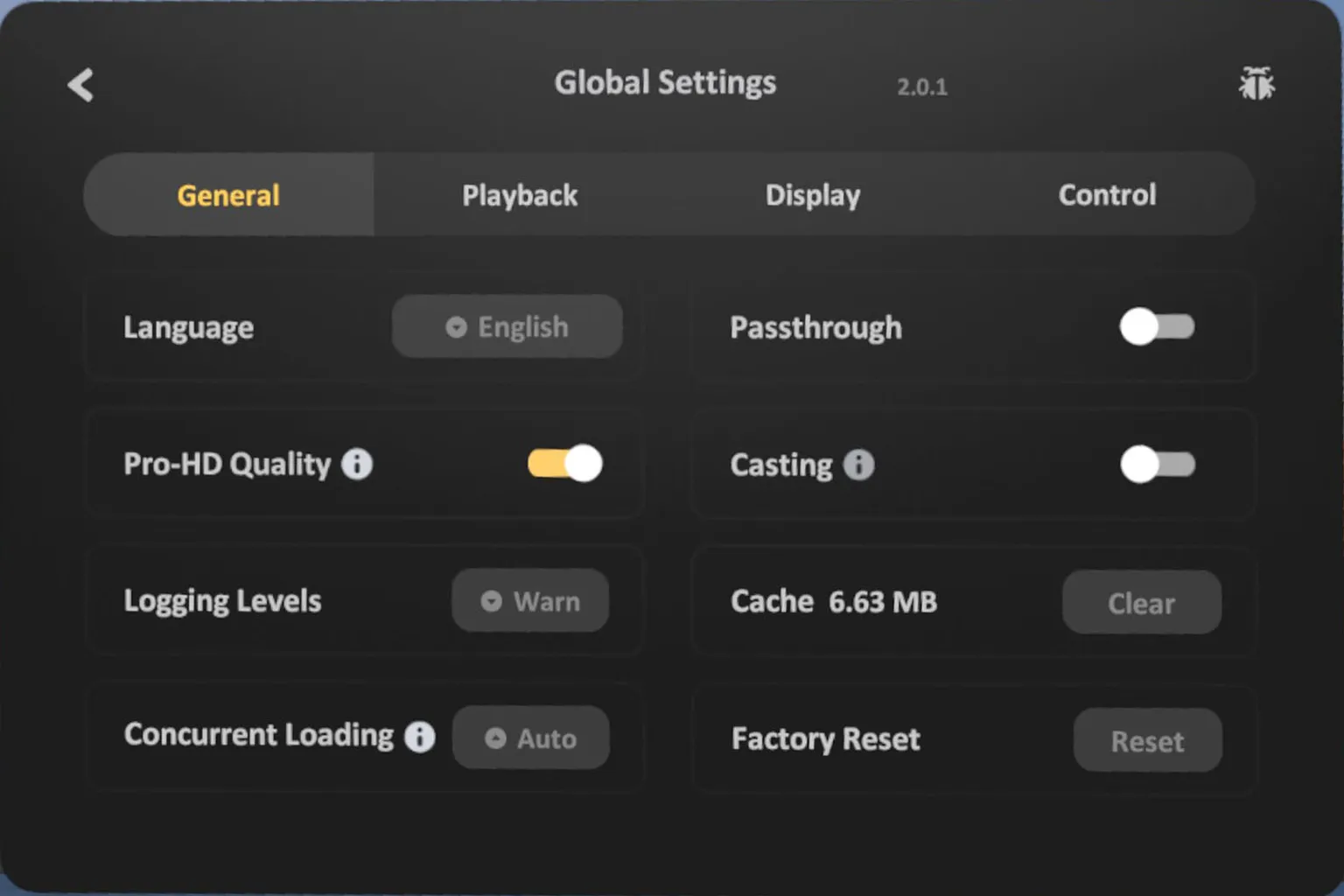
Task: Click the Language label
Action: point(189,327)
